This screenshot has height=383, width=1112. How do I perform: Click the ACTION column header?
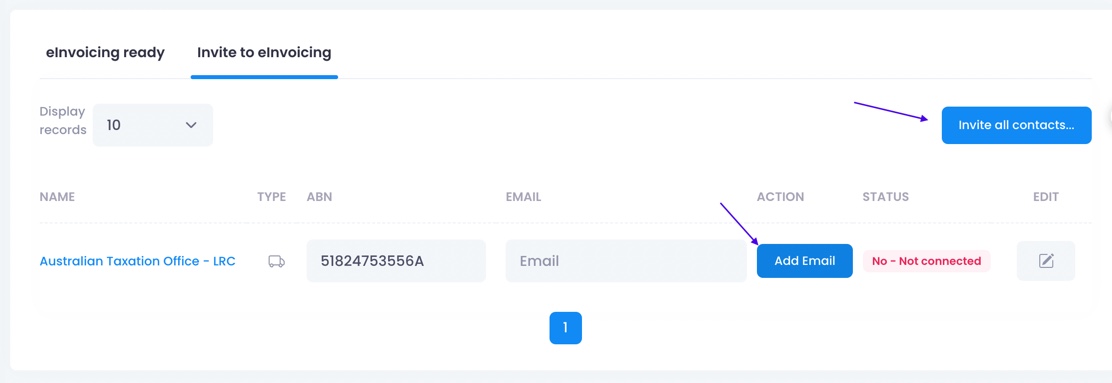780,197
